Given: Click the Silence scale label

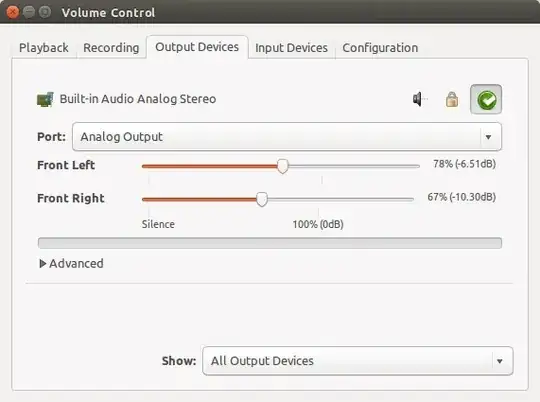Looking at the screenshot, I should [158, 224].
